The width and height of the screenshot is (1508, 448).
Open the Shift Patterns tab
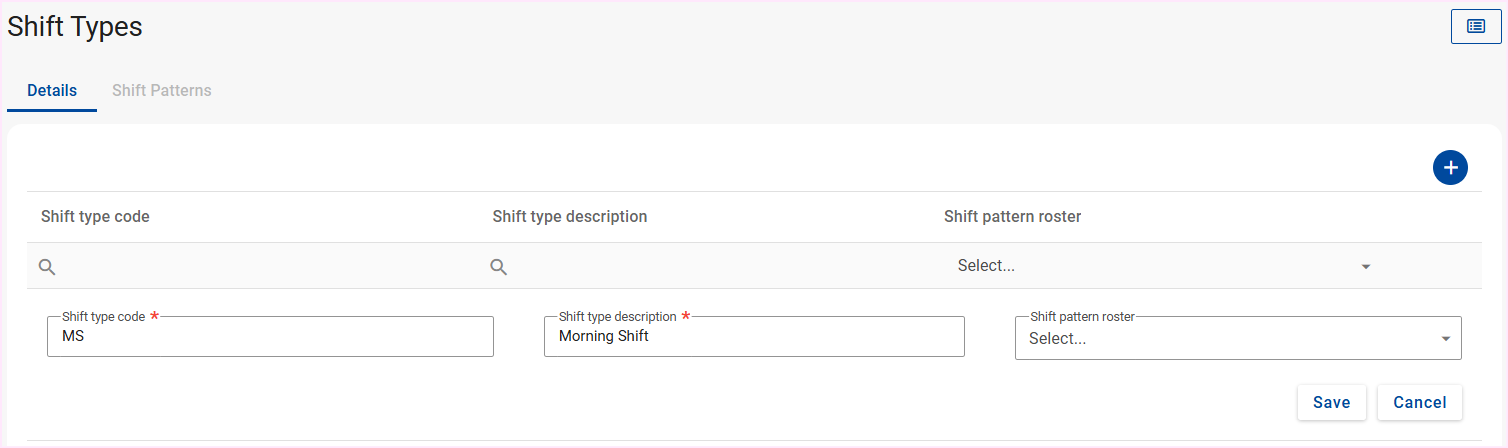click(162, 91)
